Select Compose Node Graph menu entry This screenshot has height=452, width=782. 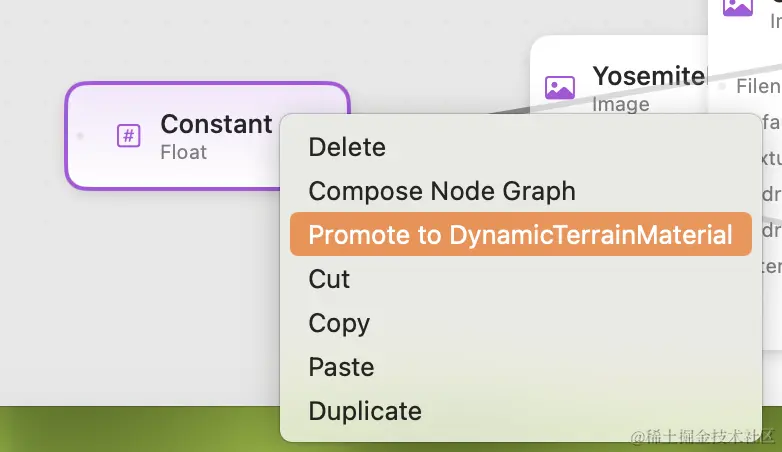pyautogui.click(x=442, y=191)
